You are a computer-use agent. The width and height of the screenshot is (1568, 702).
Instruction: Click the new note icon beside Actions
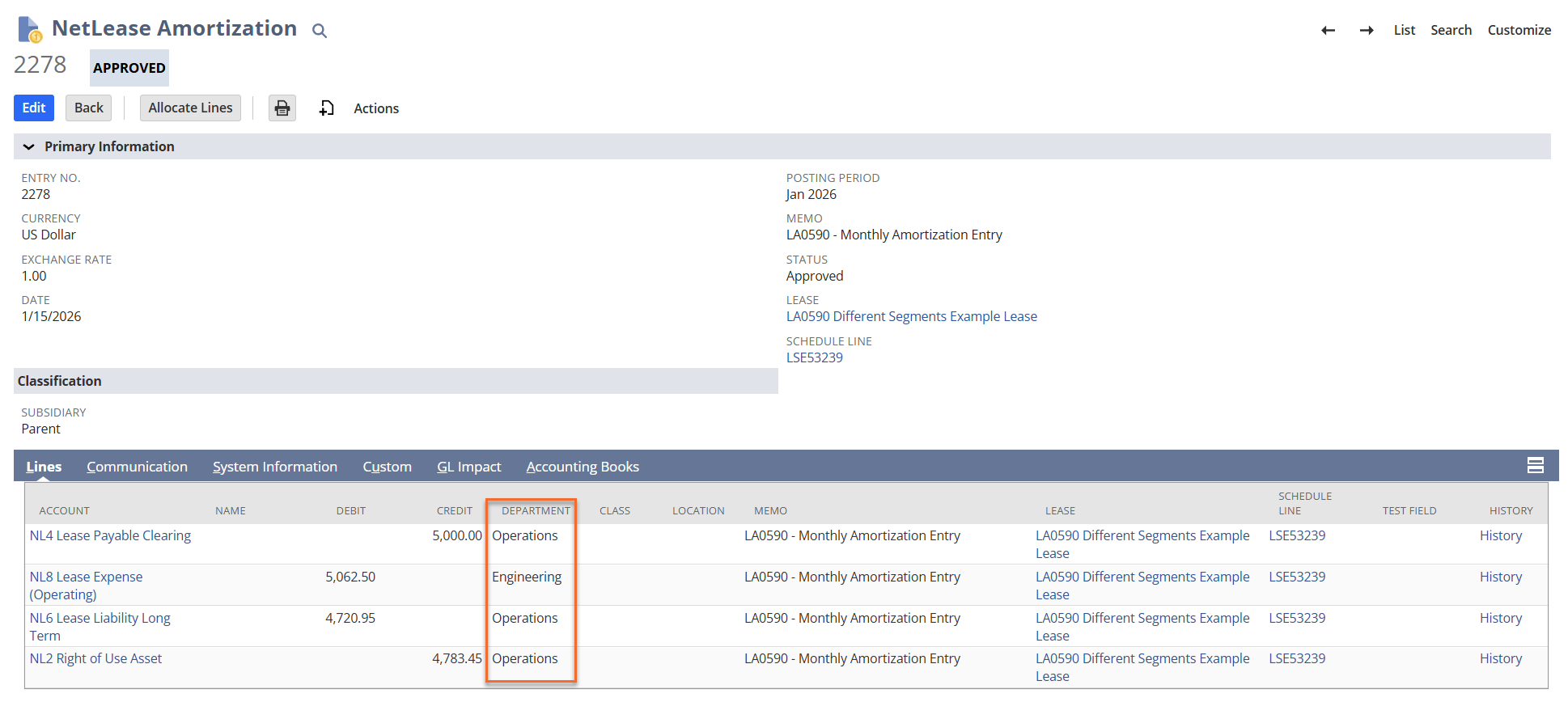point(327,108)
